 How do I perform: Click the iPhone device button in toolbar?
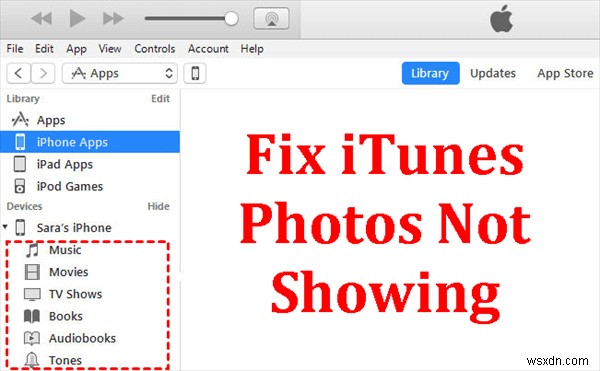[195, 73]
